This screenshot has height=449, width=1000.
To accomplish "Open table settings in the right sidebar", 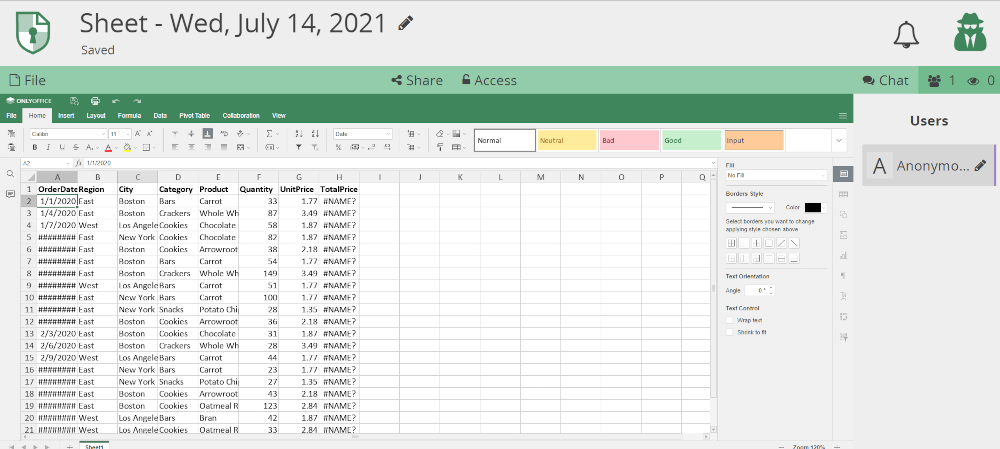I will 843,194.
